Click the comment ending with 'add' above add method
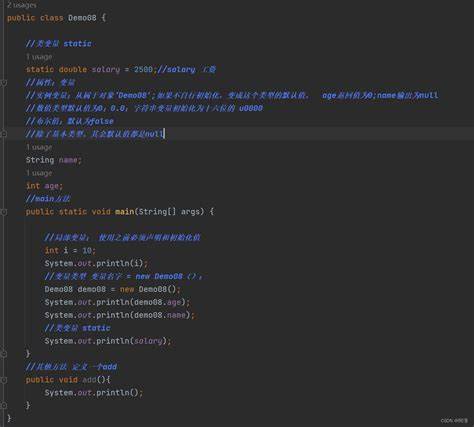The height and width of the screenshot is (427, 474). point(71,367)
